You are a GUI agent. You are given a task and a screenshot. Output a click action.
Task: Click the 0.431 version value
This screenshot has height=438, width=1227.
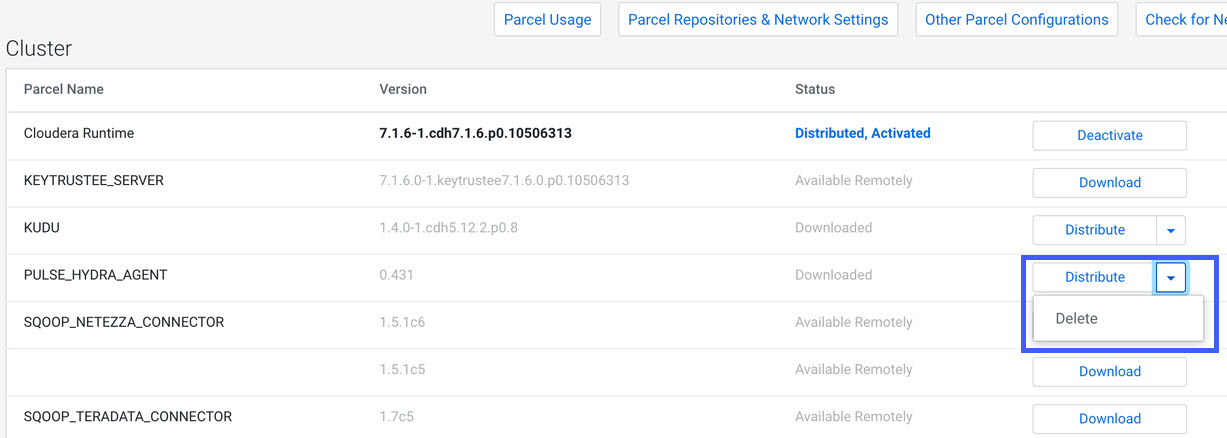click(396, 274)
